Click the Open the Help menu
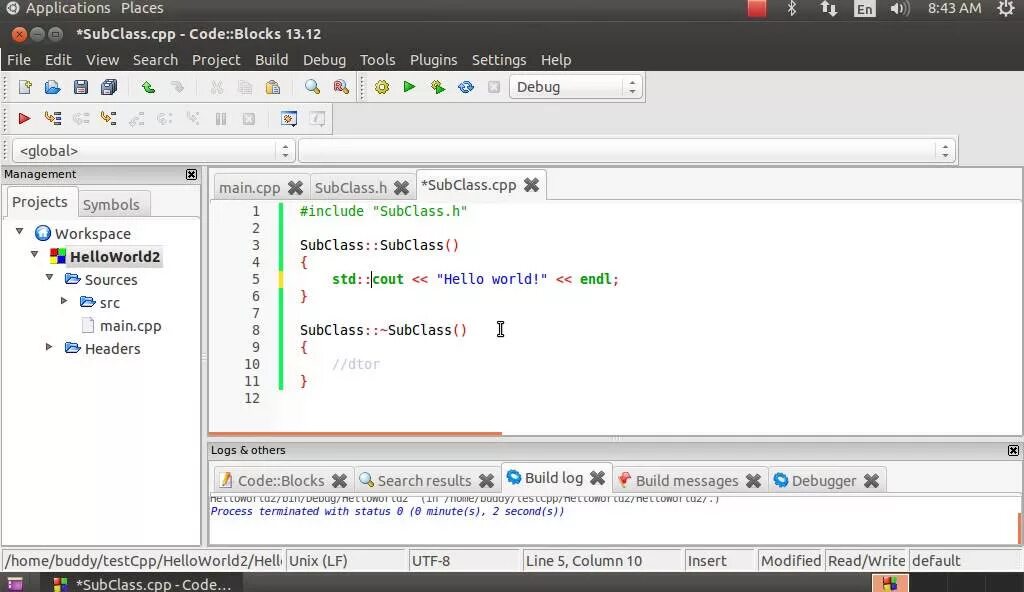The width and height of the screenshot is (1024, 592). [x=556, y=59]
